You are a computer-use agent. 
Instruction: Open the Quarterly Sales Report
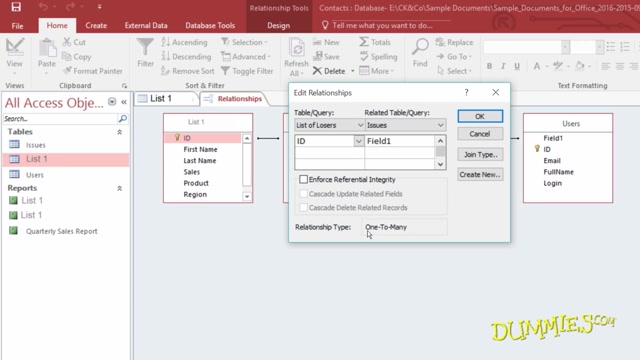coord(61,231)
